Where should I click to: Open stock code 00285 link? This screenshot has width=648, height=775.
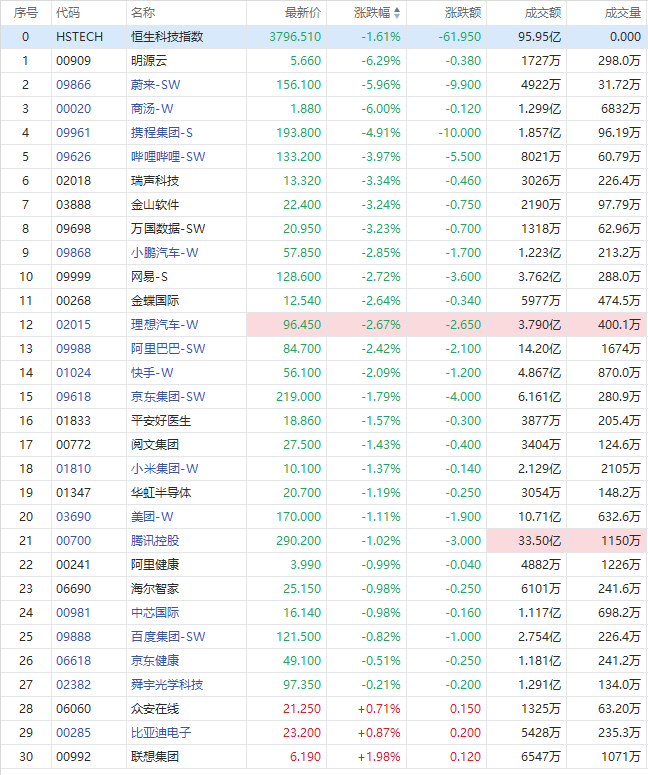tap(74, 732)
